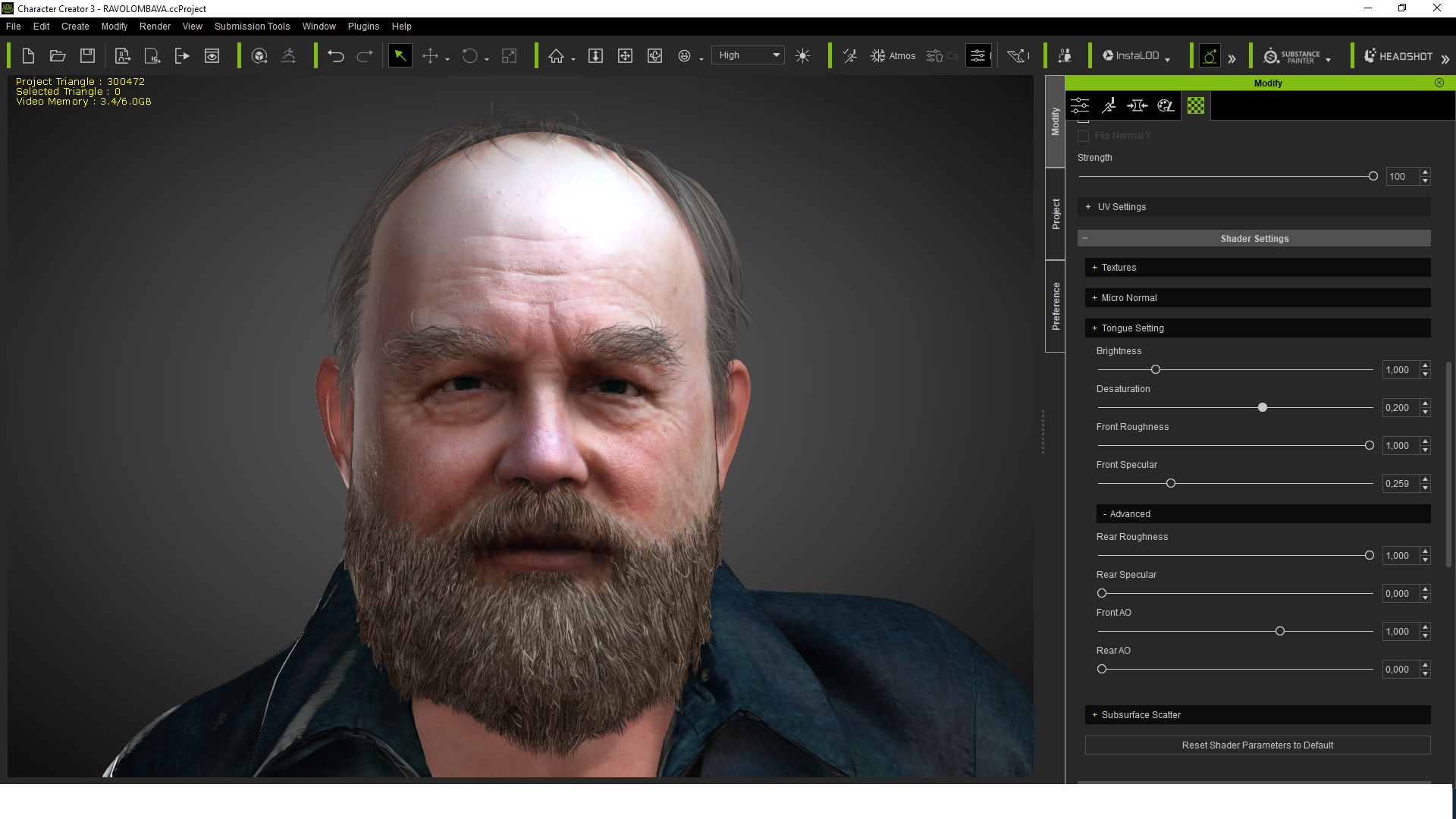Click the Home camera view icon

point(557,55)
